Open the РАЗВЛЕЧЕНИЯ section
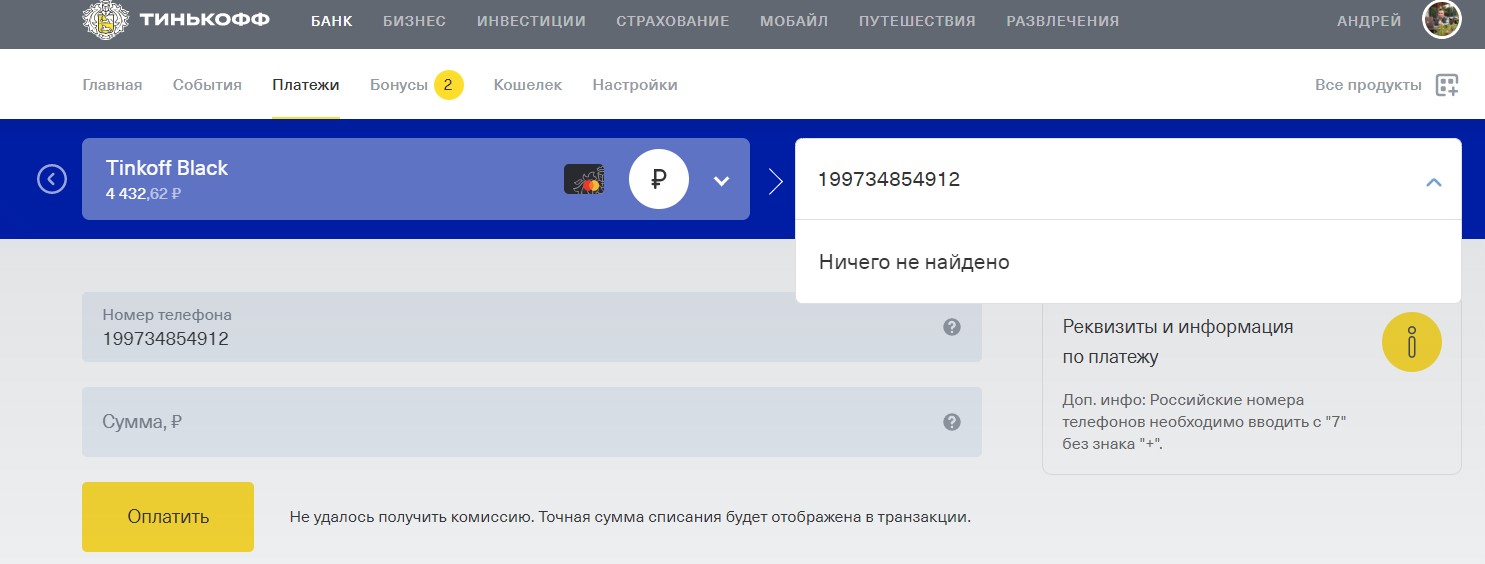 pos(1063,21)
